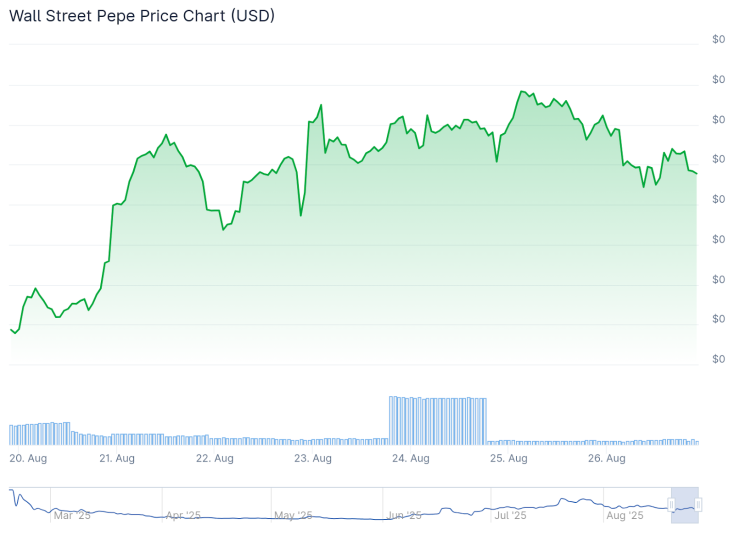
Task: Click the highlighted selection window in the navigator
Action: 685,505
